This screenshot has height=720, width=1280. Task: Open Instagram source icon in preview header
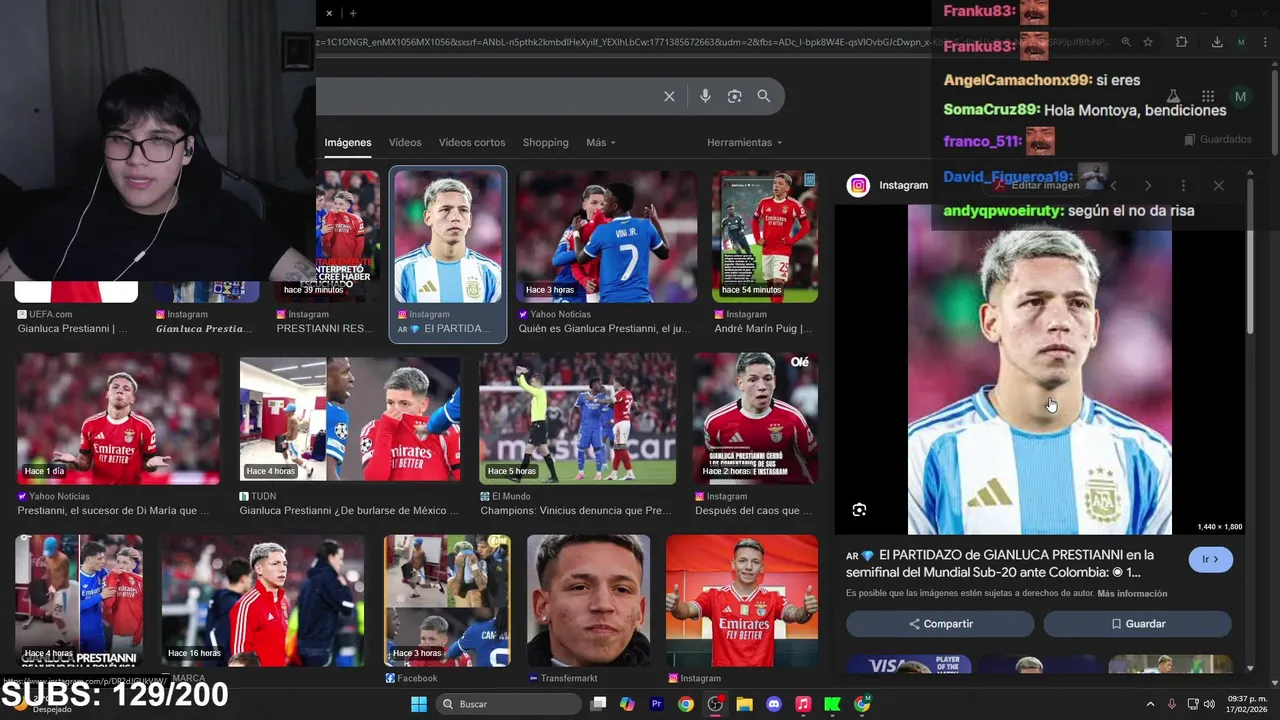point(858,185)
